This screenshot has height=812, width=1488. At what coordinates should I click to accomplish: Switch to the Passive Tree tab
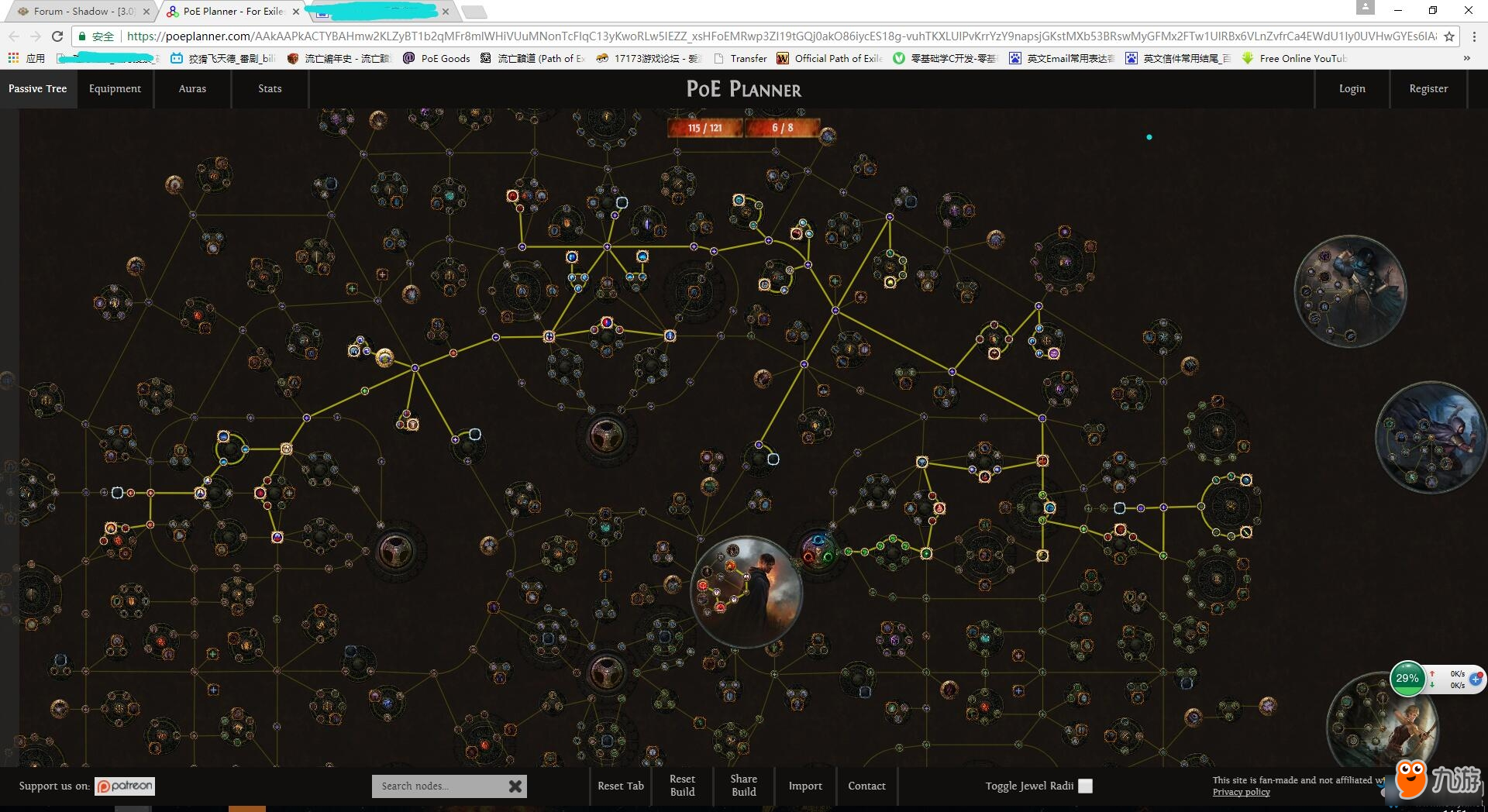[x=38, y=88]
